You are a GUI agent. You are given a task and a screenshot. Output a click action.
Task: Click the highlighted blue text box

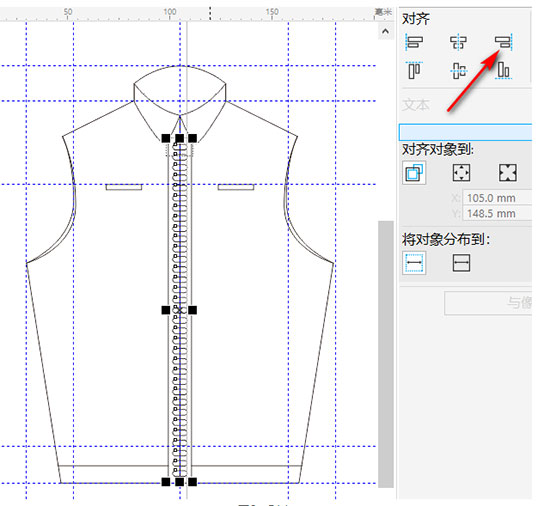pos(465,132)
